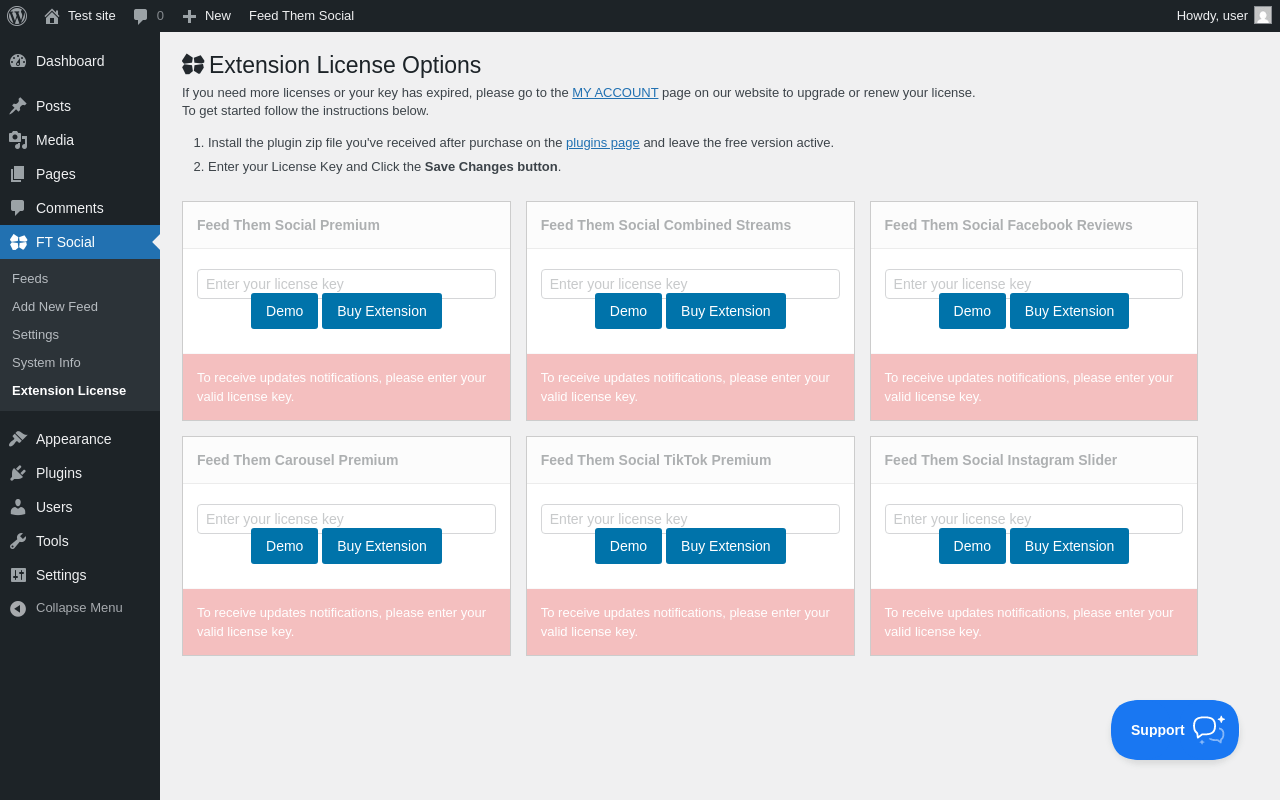
Task: Open the MY ACCOUNT link
Action: tap(615, 93)
